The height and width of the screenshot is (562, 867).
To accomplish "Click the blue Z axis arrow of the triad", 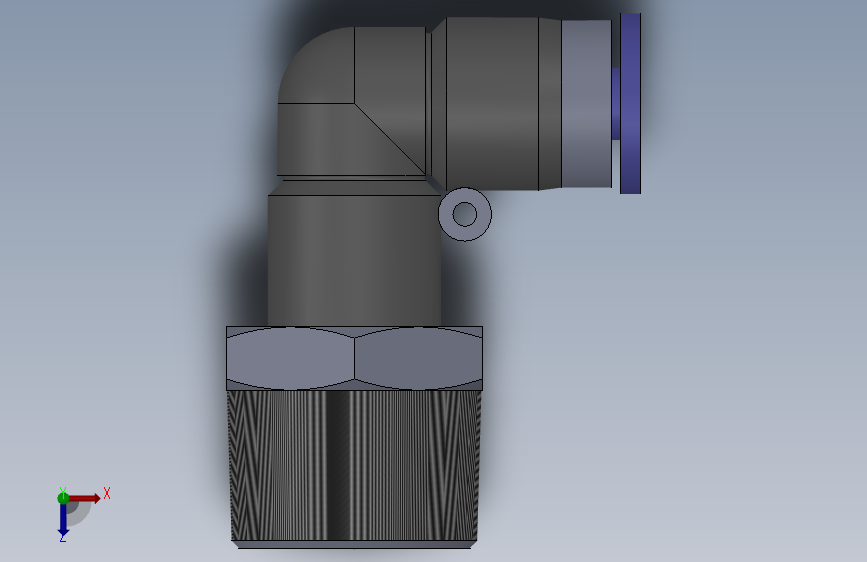I will [x=63, y=520].
